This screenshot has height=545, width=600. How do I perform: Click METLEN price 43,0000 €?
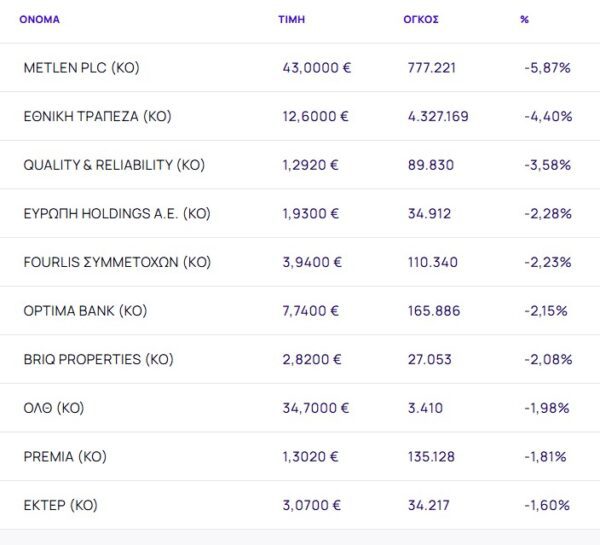(x=316, y=68)
